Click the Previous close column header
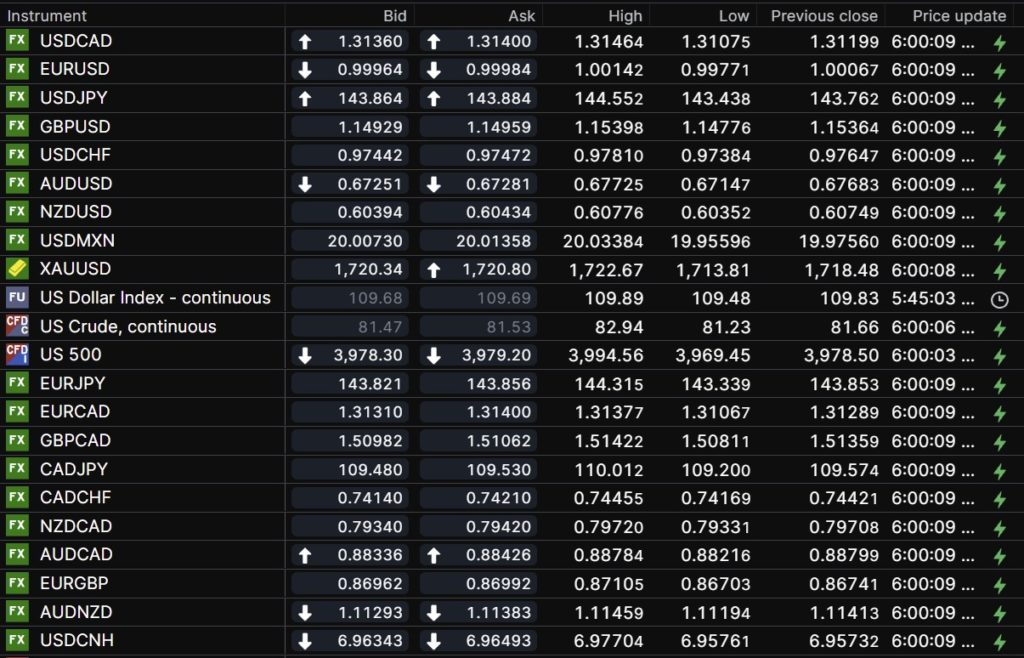Viewport: 1024px width, 658px height. [824, 16]
